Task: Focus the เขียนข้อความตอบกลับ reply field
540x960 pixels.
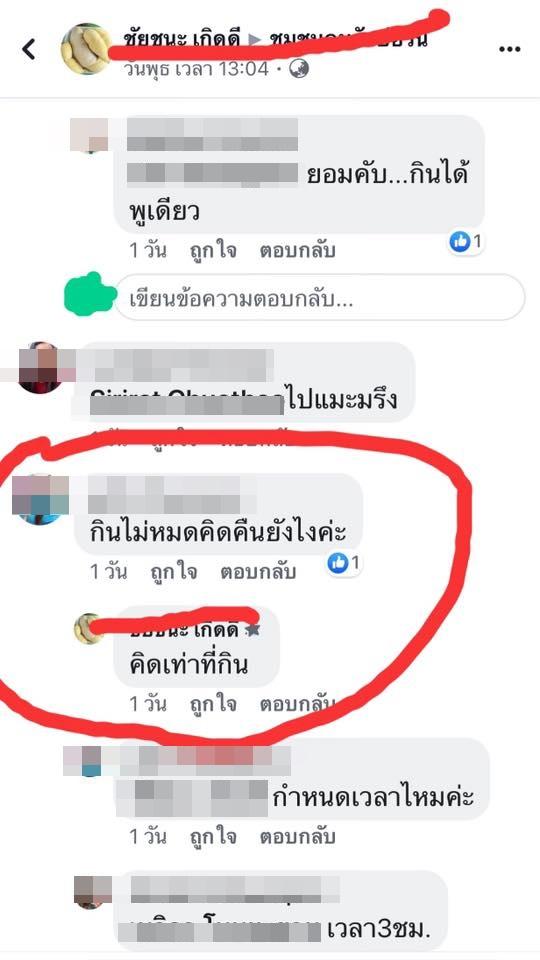Action: pos(320,298)
